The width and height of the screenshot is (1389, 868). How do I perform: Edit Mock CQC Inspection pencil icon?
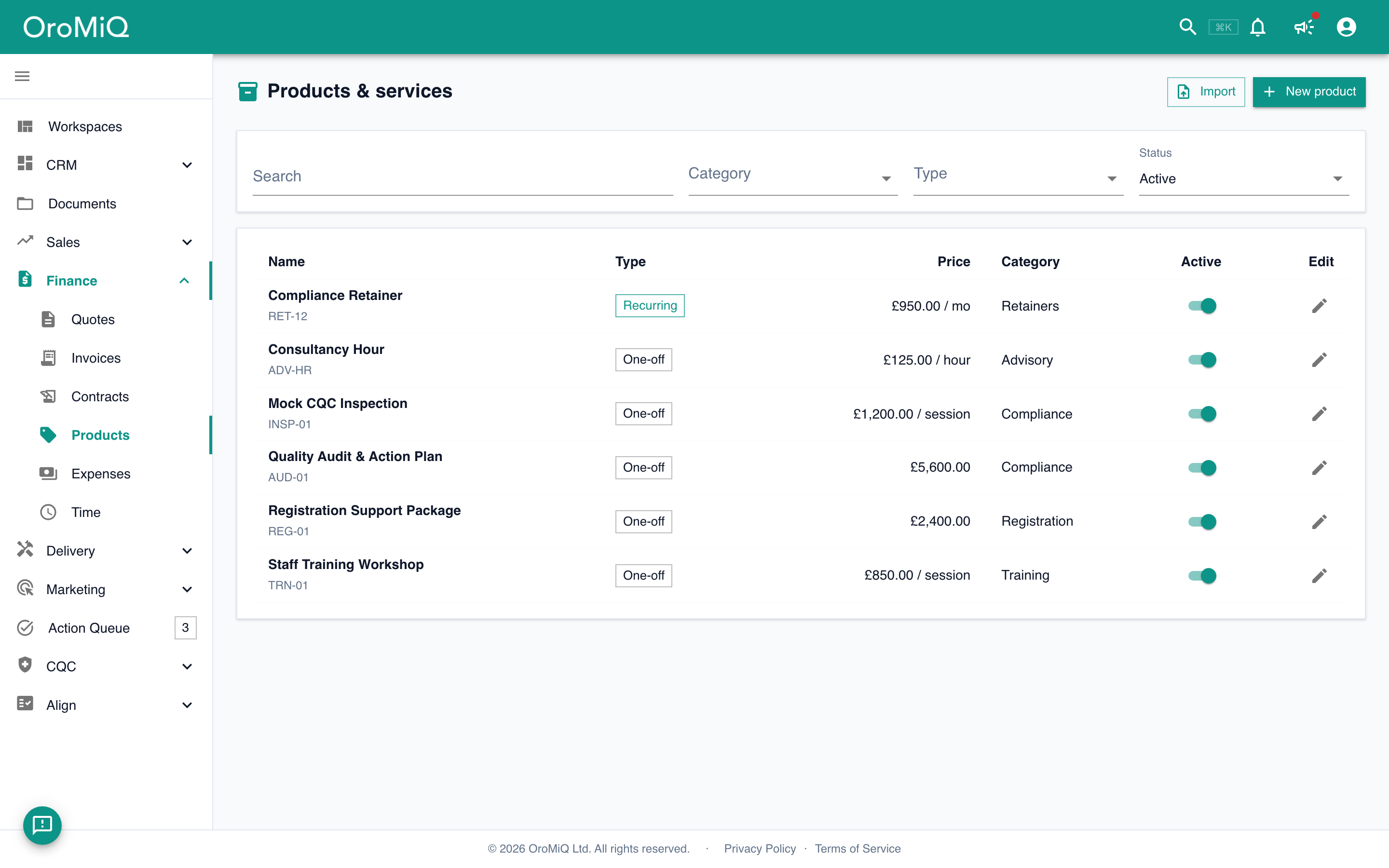click(1319, 414)
